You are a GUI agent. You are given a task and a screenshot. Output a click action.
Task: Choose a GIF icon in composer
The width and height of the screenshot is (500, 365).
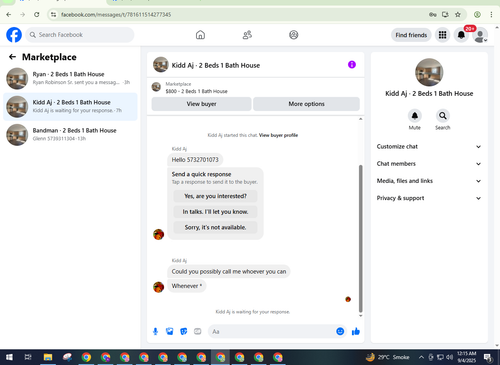coord(198,331)
